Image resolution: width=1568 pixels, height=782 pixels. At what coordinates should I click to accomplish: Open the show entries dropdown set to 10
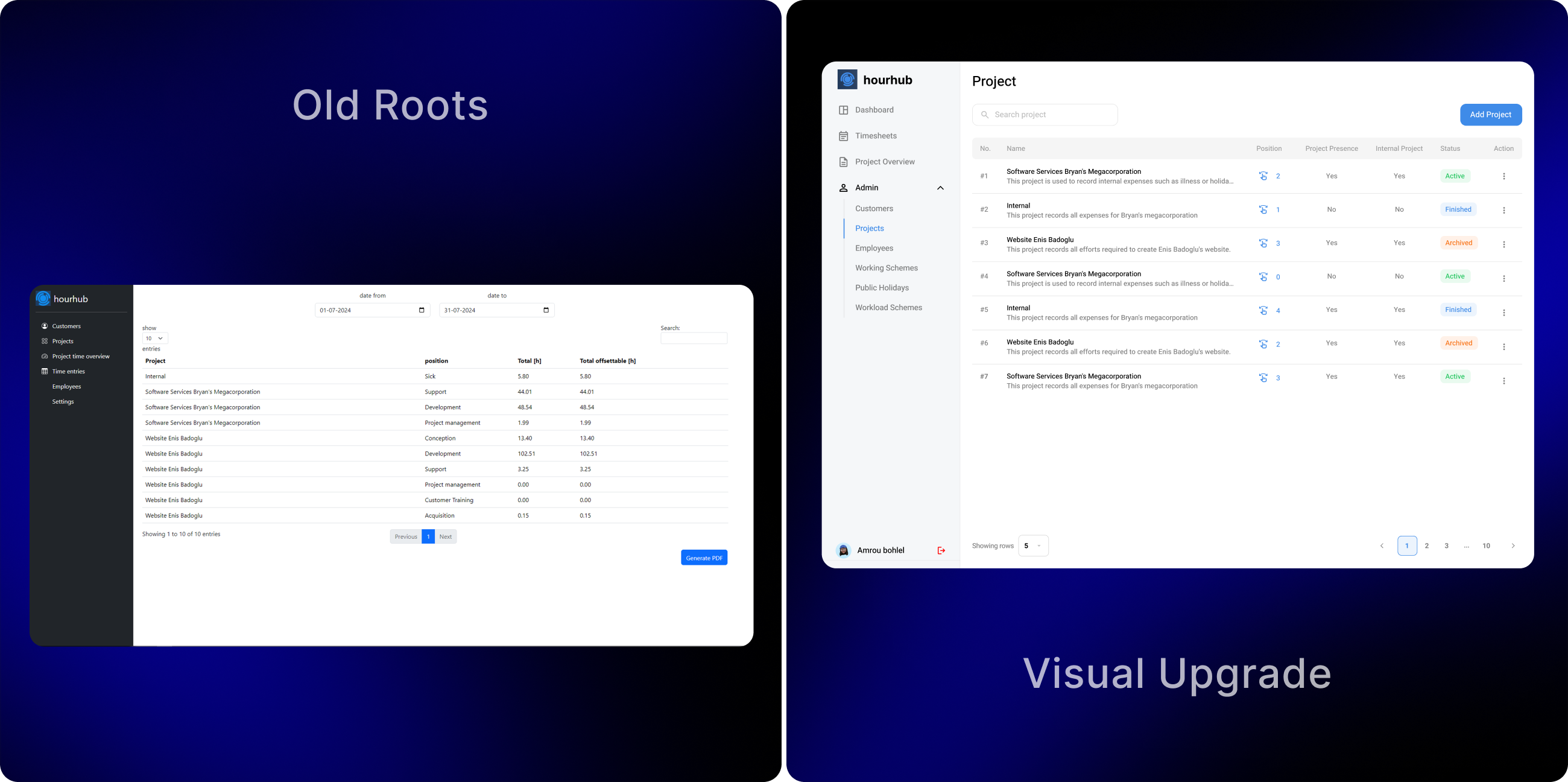(154, 339)
